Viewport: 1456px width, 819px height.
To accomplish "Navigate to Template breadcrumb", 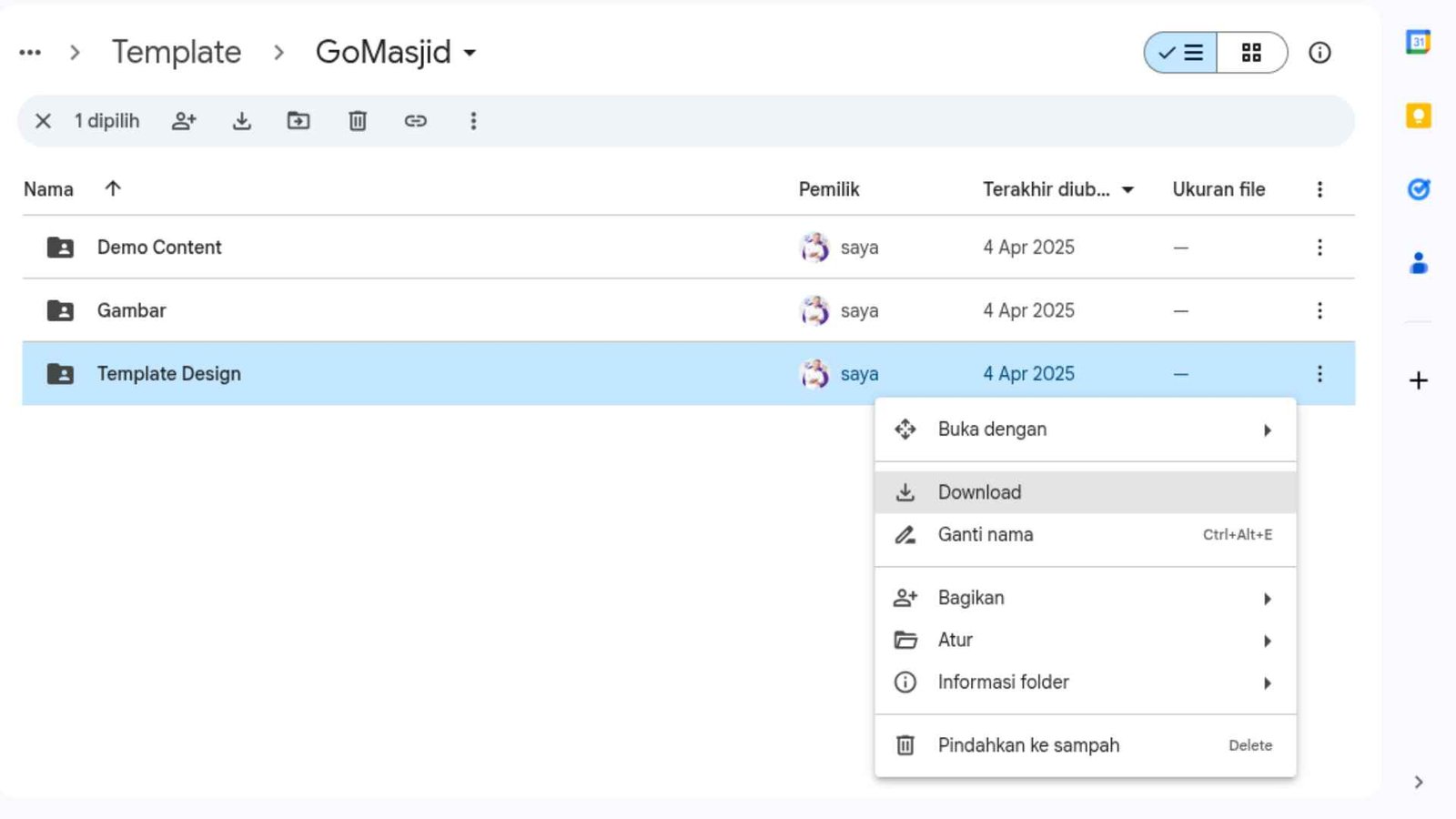I will (177, 53).
